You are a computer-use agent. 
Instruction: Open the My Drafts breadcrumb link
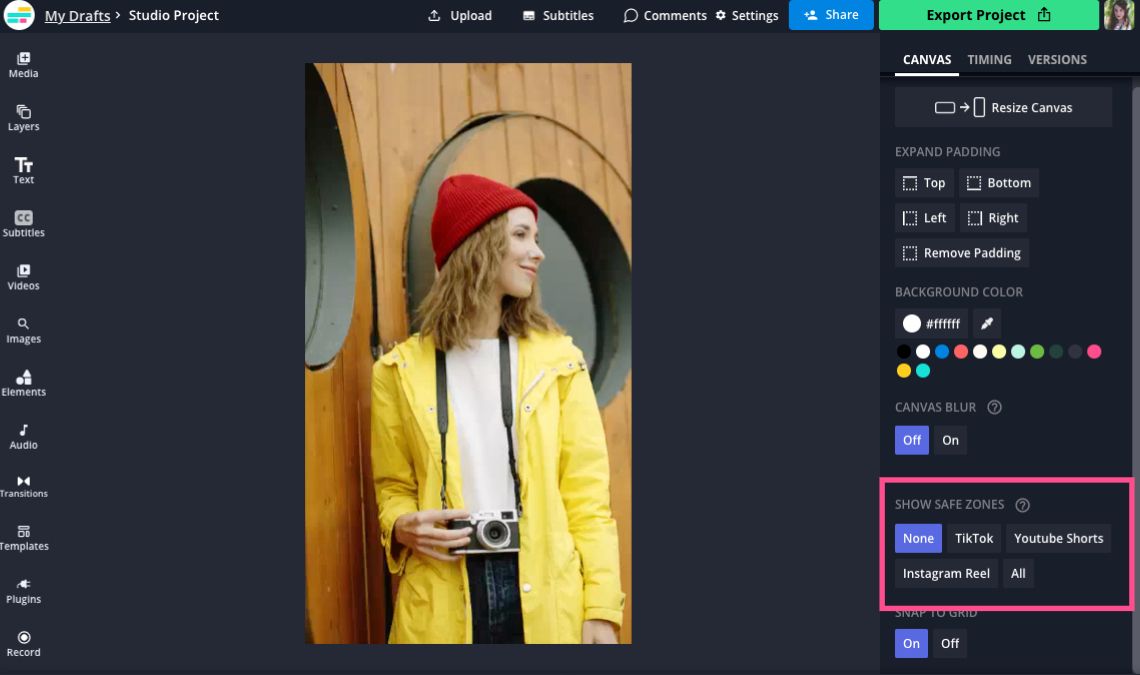[77, 15]
